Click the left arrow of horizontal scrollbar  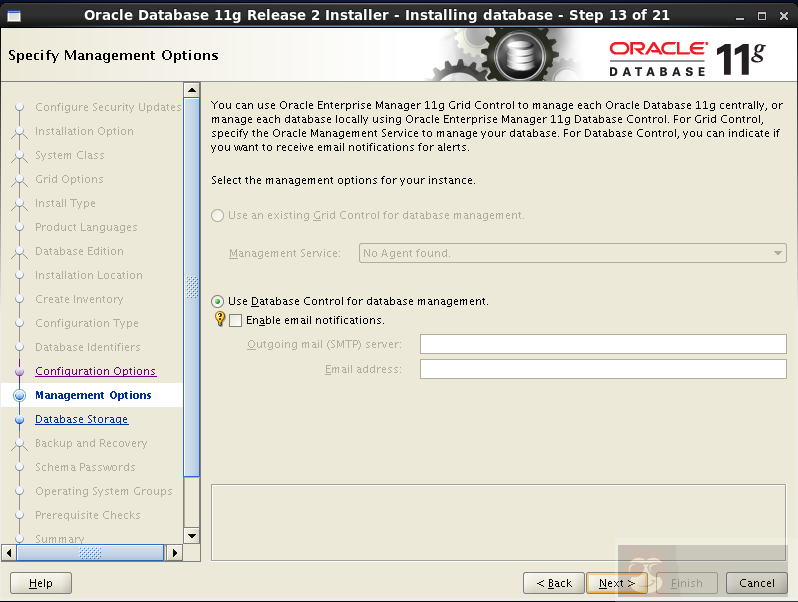coord(9,553)
